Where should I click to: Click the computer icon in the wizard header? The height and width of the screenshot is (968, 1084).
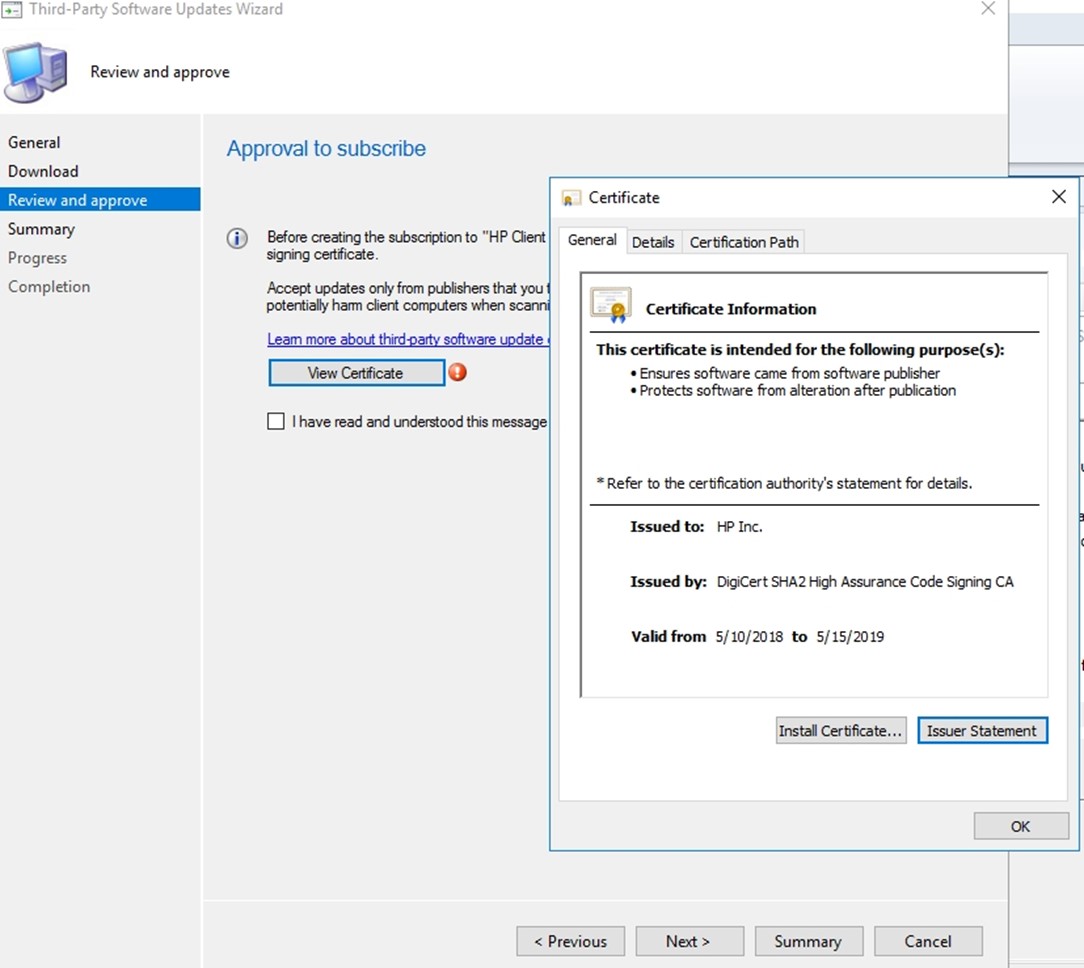click(35, 72)
